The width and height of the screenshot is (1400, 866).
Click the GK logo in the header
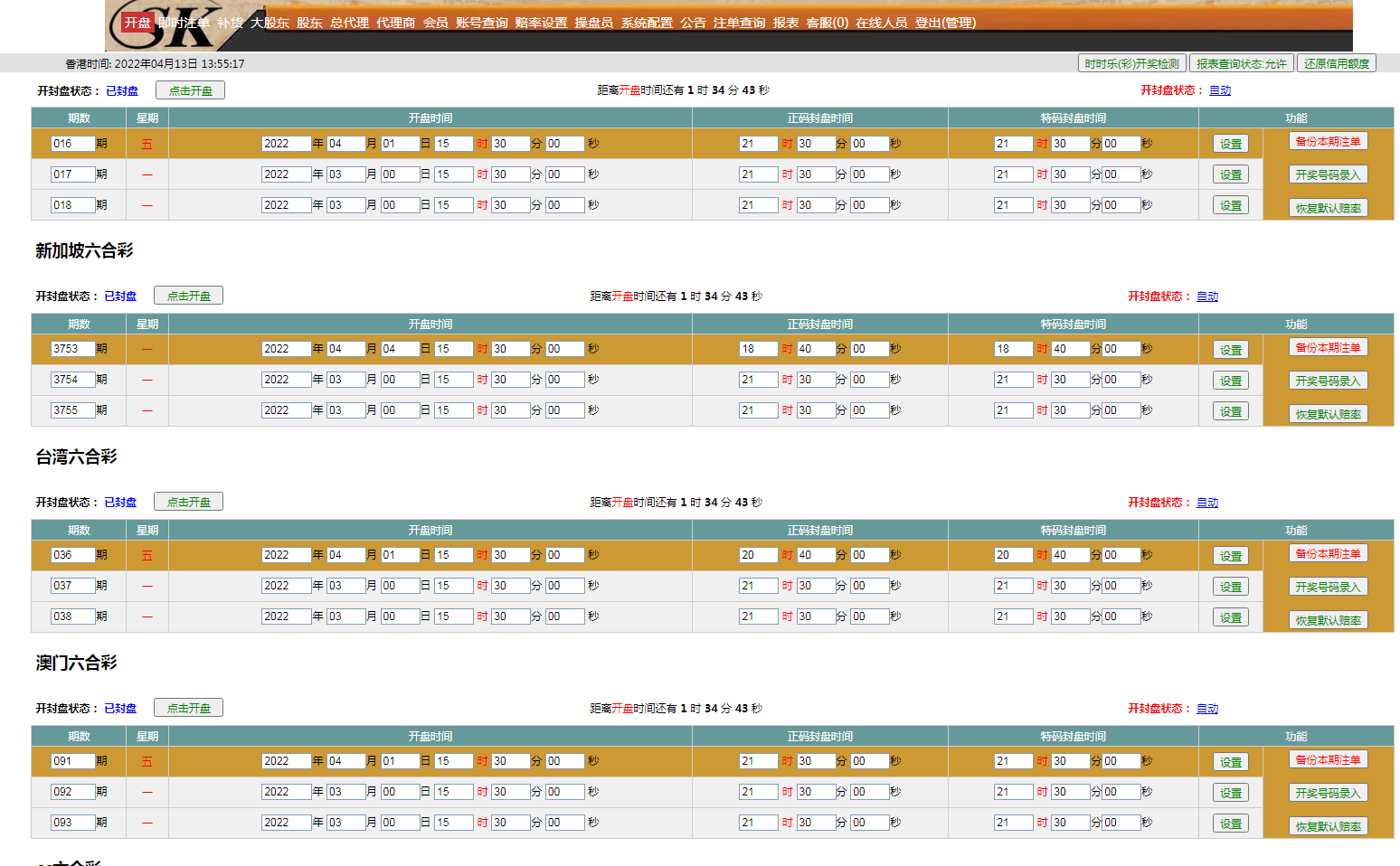pos(168,25)
